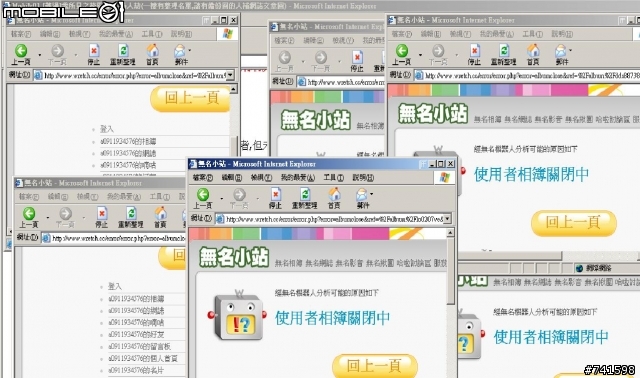Click the Refresh icon in the top-right window
Viewport: 640px width, 378px height.
click(504, 51)
